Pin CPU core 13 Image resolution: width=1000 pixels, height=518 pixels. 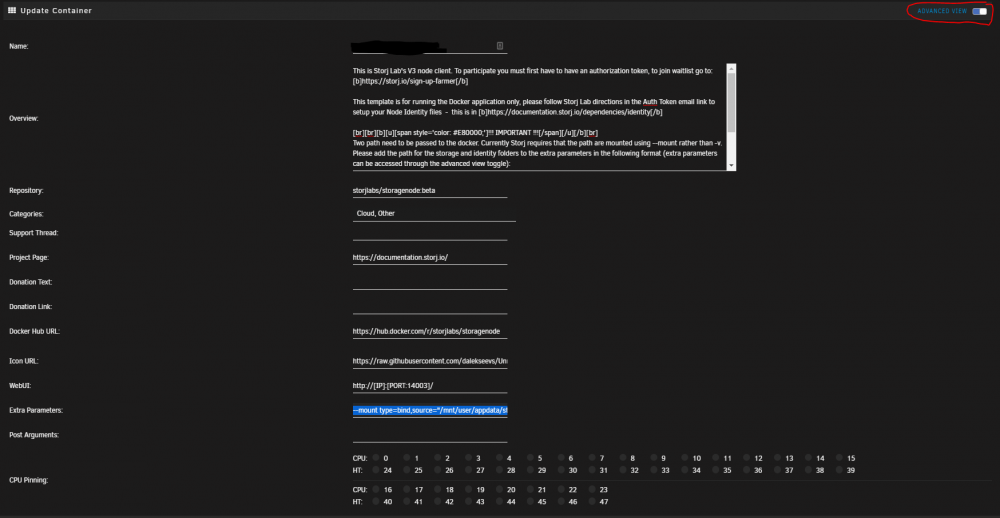[778, 458]
